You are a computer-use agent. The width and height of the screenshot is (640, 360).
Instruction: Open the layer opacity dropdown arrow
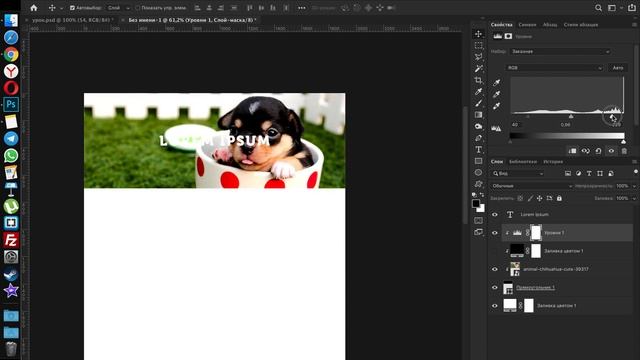click(634, 186)
